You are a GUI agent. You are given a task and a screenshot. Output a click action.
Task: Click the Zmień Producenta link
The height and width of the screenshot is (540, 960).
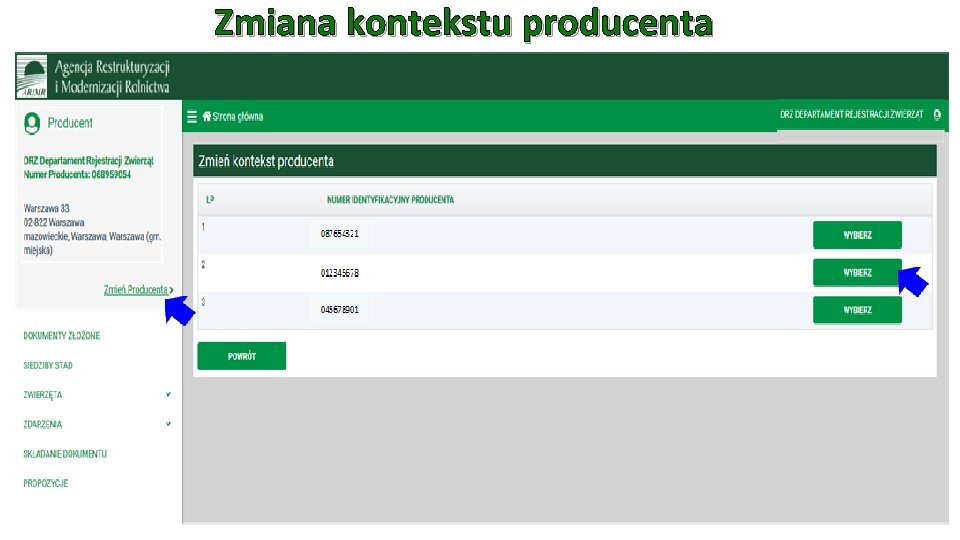[x=138, y=290]
